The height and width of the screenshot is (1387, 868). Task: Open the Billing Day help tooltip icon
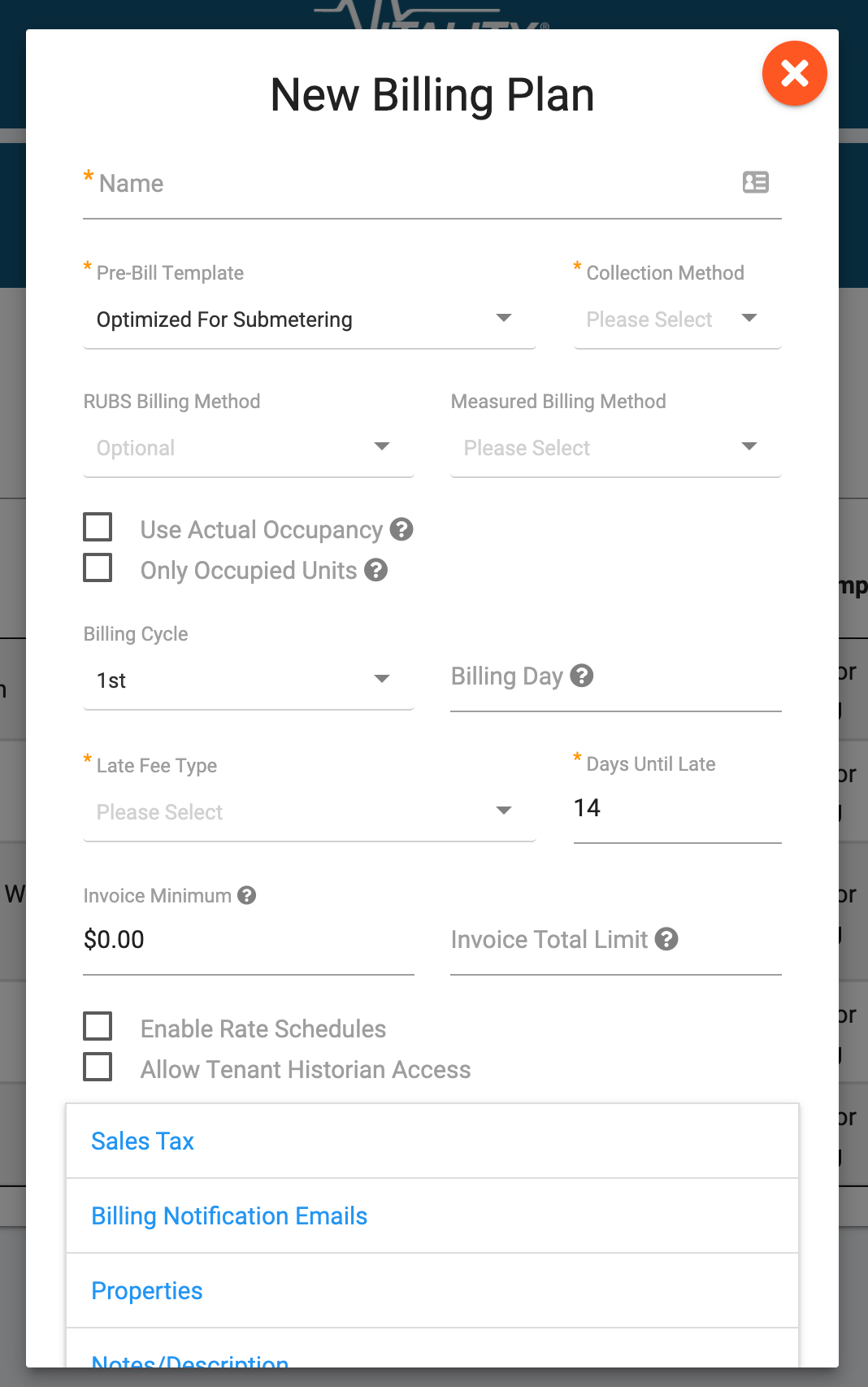tap(582, 675)
